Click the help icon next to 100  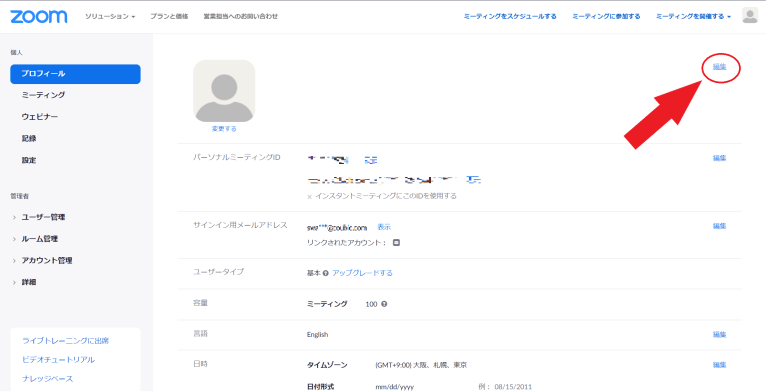[384, 304]
